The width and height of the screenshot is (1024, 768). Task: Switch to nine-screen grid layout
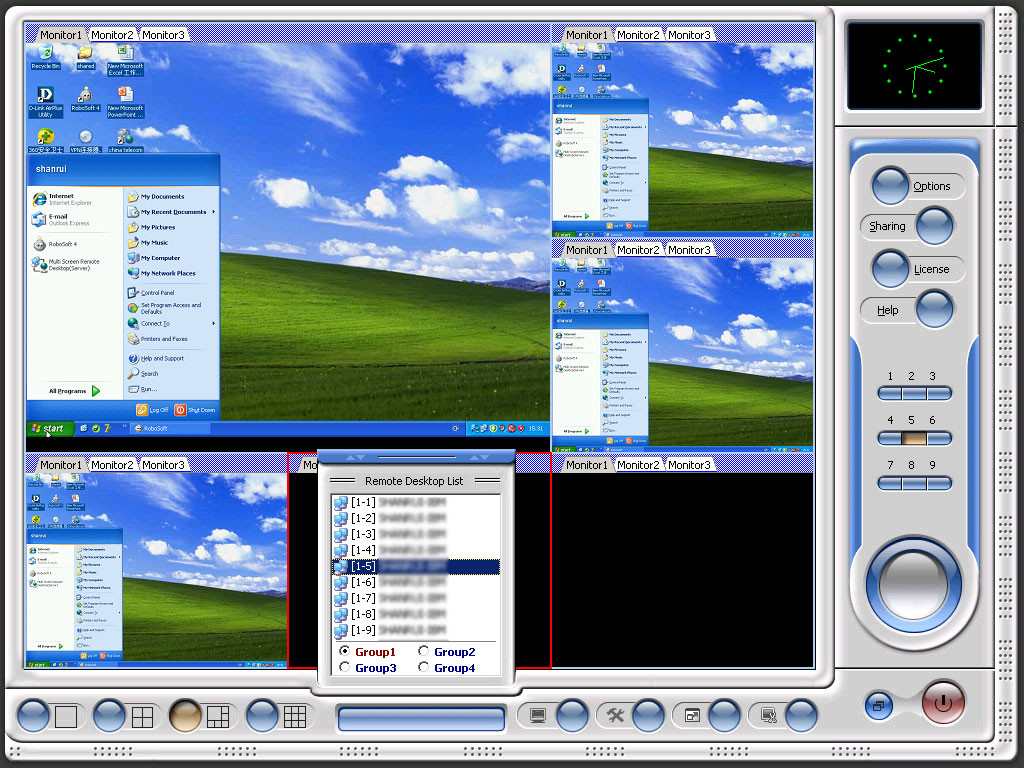tap(263, 716)
